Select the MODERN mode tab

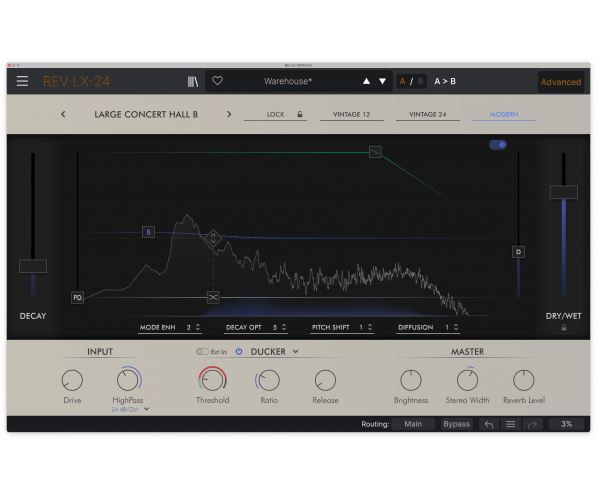[504, 114]
